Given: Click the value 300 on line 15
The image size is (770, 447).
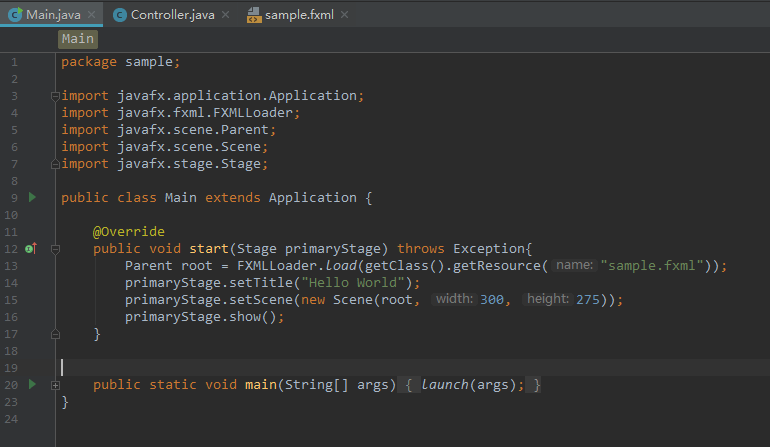Looking at the screenshot, I should [492, 300].
